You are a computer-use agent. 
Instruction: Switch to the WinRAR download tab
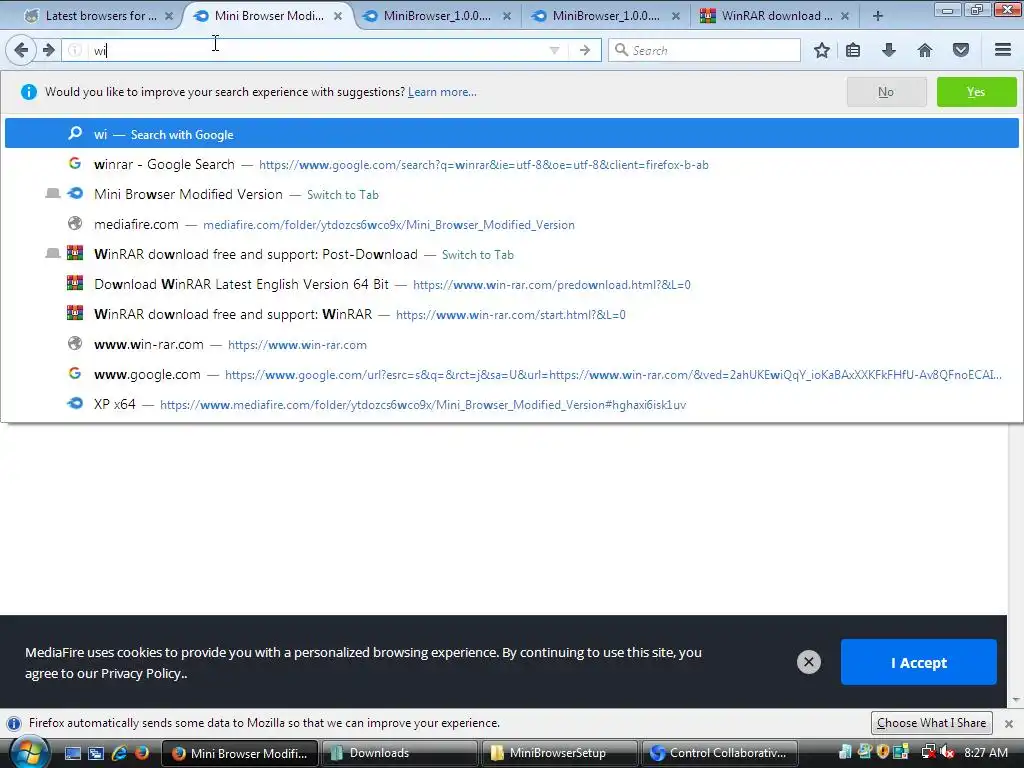coord(775,16)
